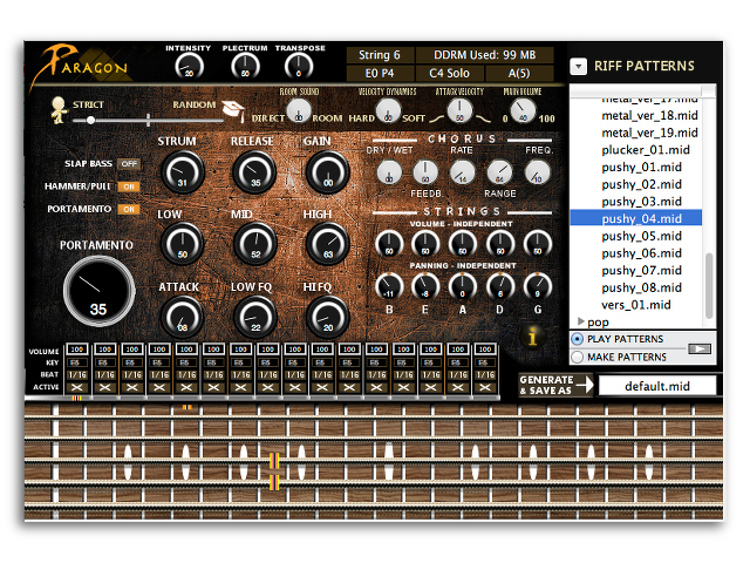Screen dimensions: 750x563
Task: Click the pattern play arrow button
Action: pyautogui.click(x=699, y=349)
